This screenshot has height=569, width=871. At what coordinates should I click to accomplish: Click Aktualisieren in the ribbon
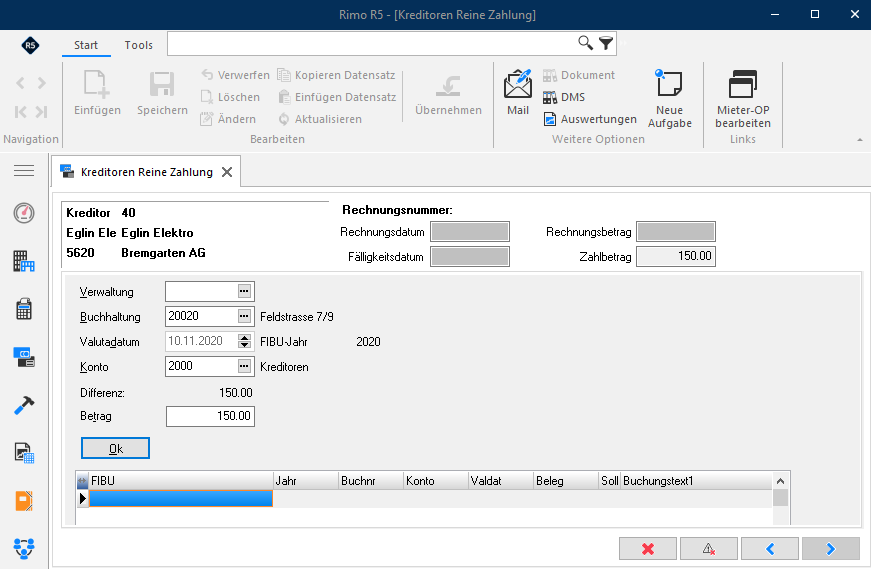point(320,119)
